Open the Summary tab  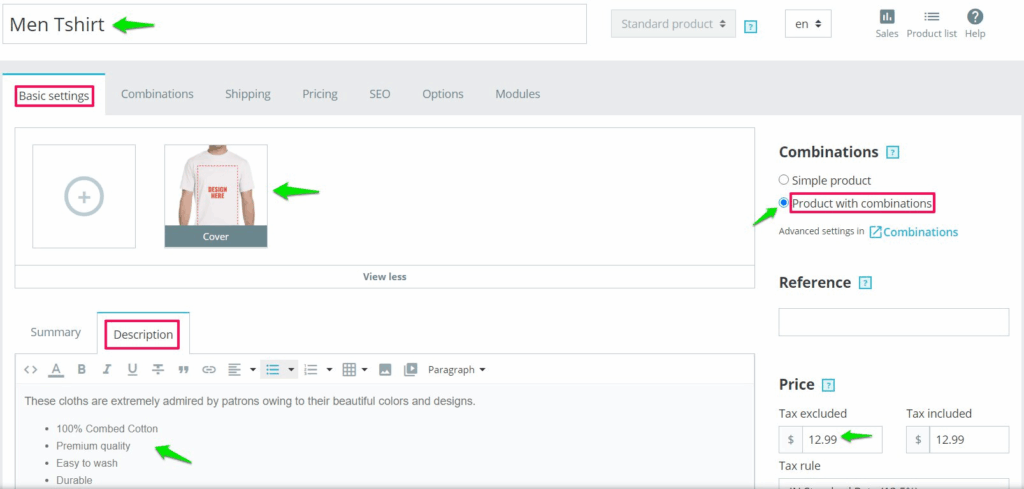(x=55, y=332)
